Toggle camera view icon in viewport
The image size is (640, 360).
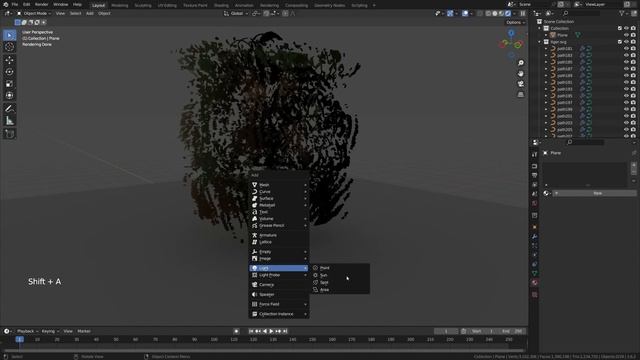tap(521, 84)
